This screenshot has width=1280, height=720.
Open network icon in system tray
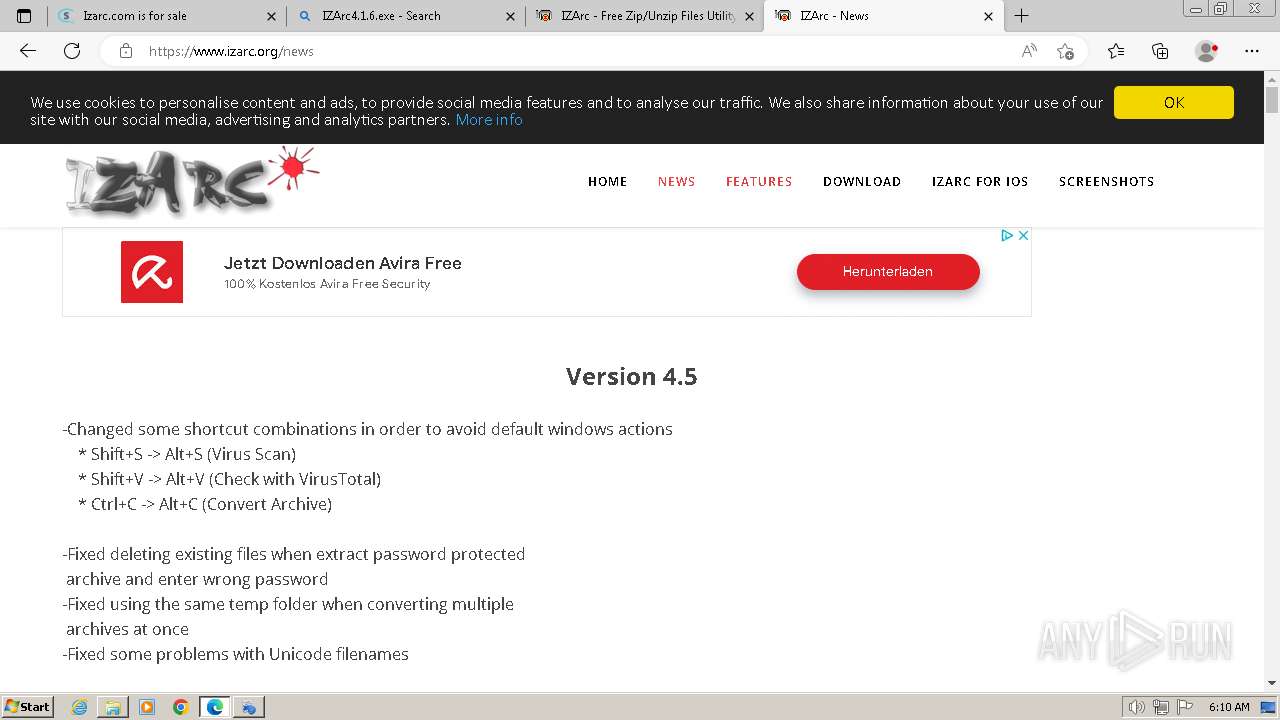pyautogui.click(x=1161, y=707)
